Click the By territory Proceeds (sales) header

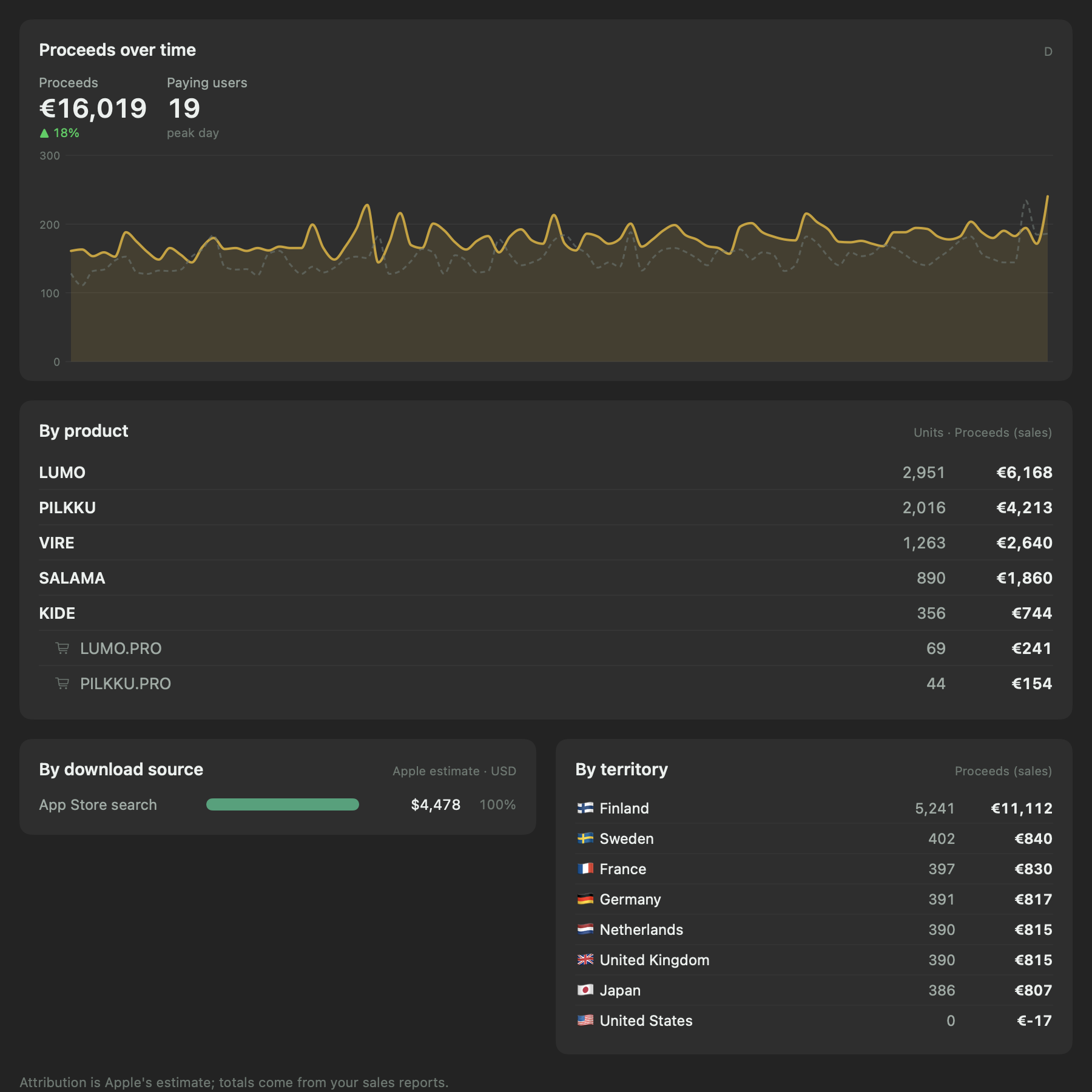tap(1003, 771)
